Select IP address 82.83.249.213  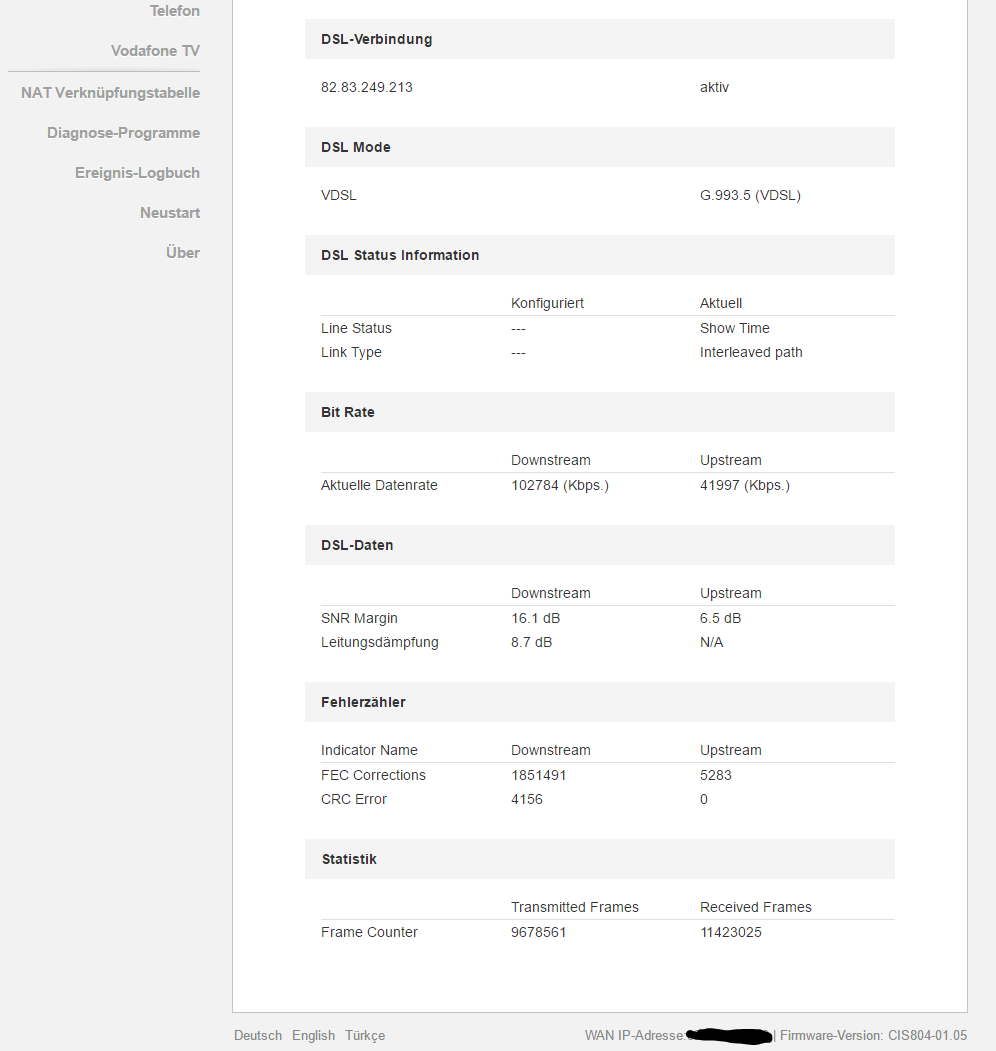[367, 87]
